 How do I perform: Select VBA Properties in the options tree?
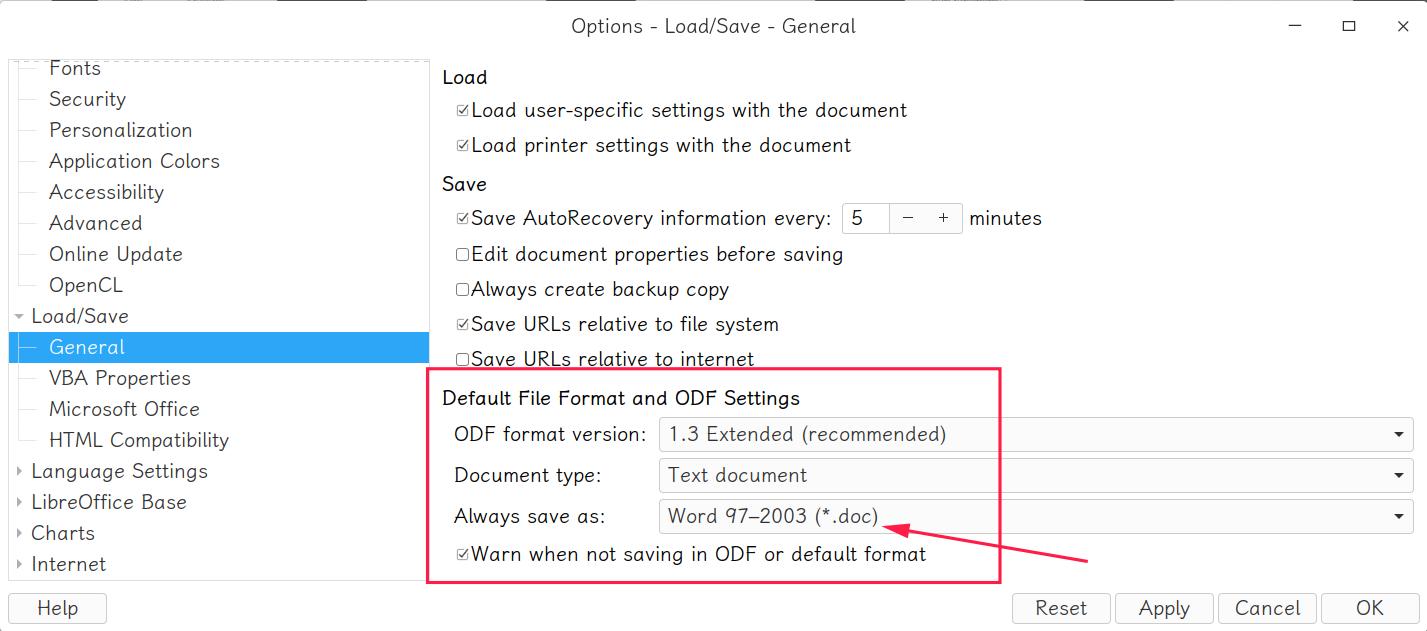tap(120, 378)
